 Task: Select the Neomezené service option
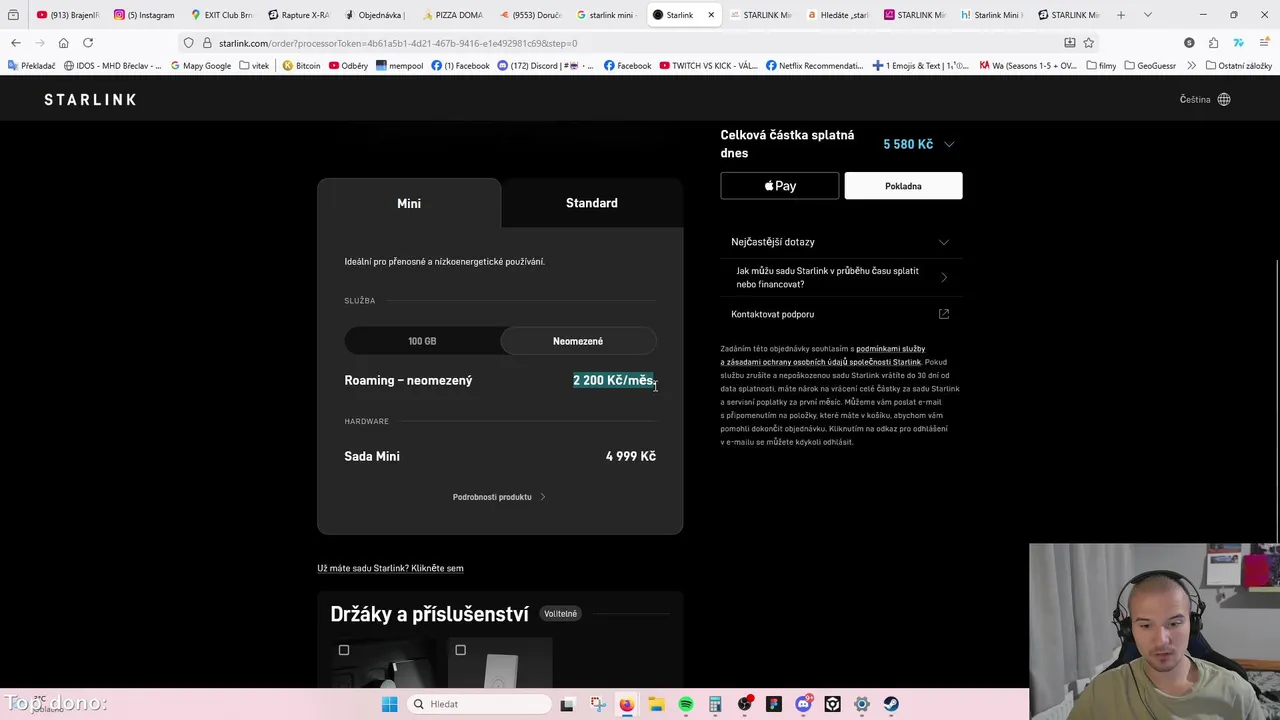(578, 341)
